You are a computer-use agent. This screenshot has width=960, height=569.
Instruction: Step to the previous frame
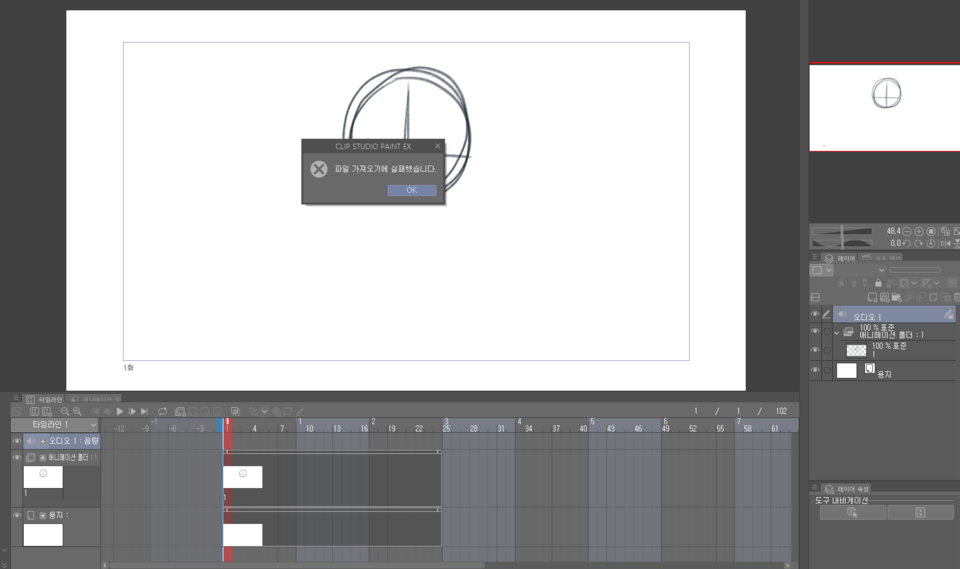coord(107,412)
